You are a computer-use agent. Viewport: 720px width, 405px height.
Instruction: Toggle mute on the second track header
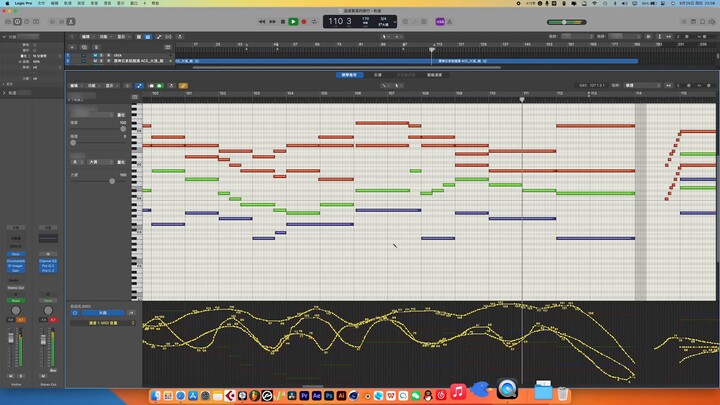96,61
